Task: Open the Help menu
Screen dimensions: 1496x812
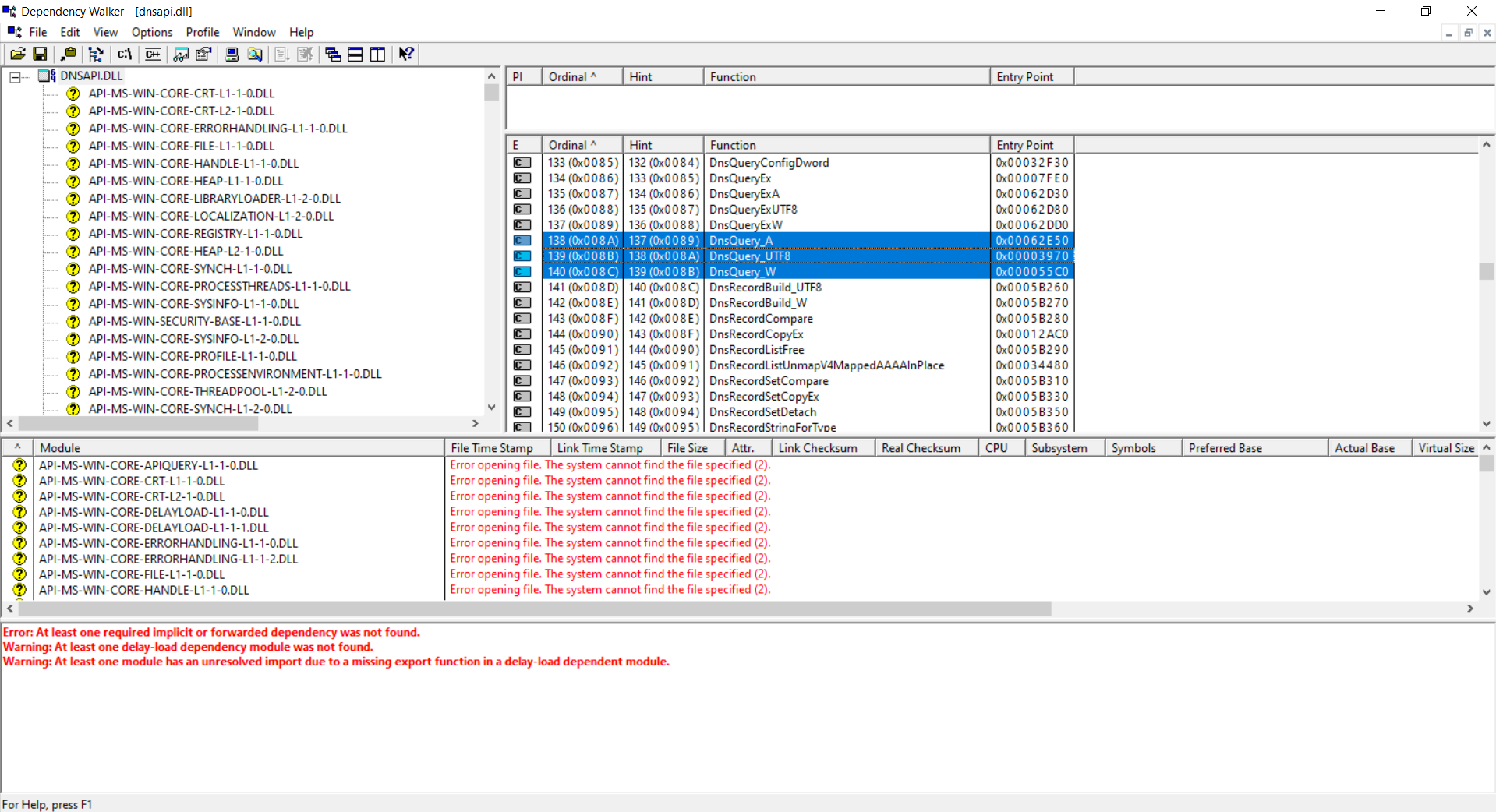Action: [x=301, y=32]
